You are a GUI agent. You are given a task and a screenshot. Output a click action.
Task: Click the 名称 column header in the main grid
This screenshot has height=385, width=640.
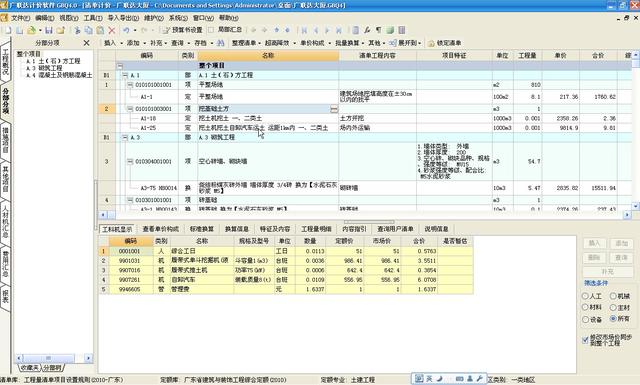[268, 56]
